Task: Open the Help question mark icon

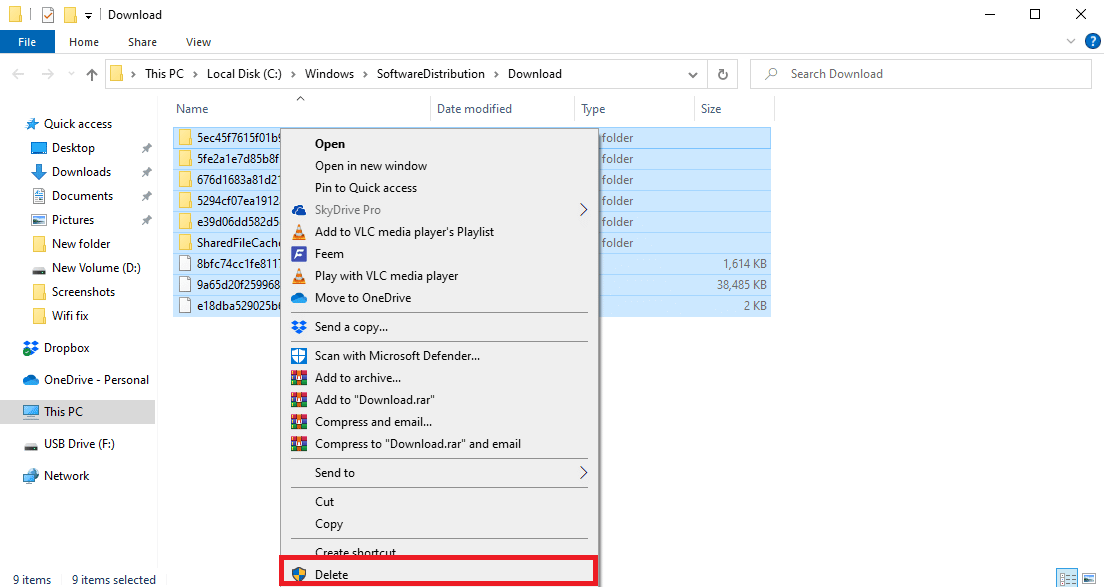Action: click(1092, 42)
